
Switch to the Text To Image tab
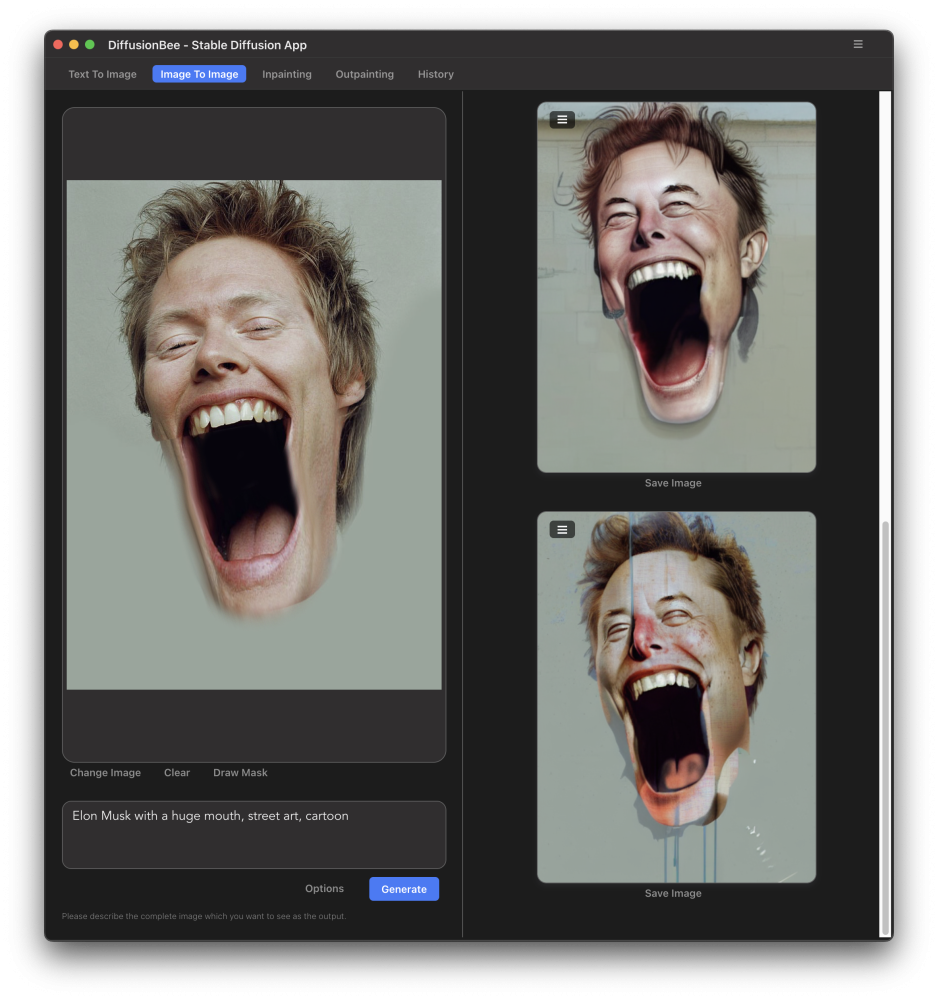pyautogui.click(x=102, y=74)
